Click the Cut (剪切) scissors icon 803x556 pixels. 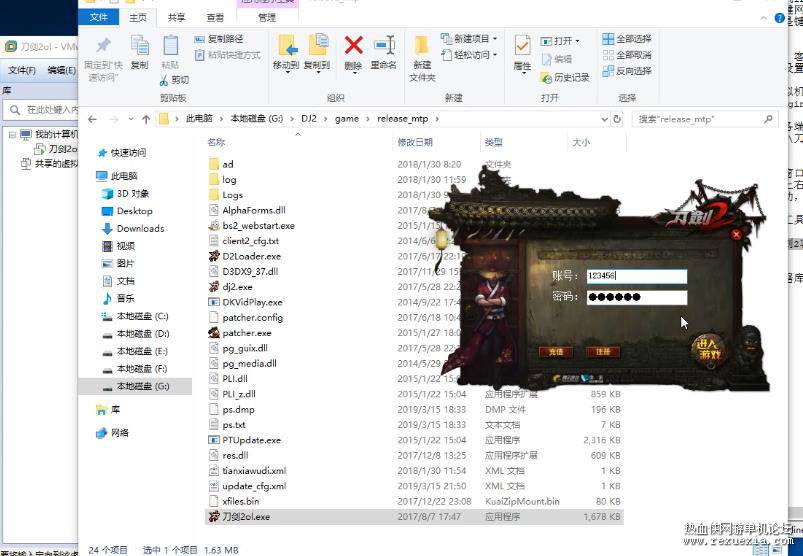(x=164, y=80)
